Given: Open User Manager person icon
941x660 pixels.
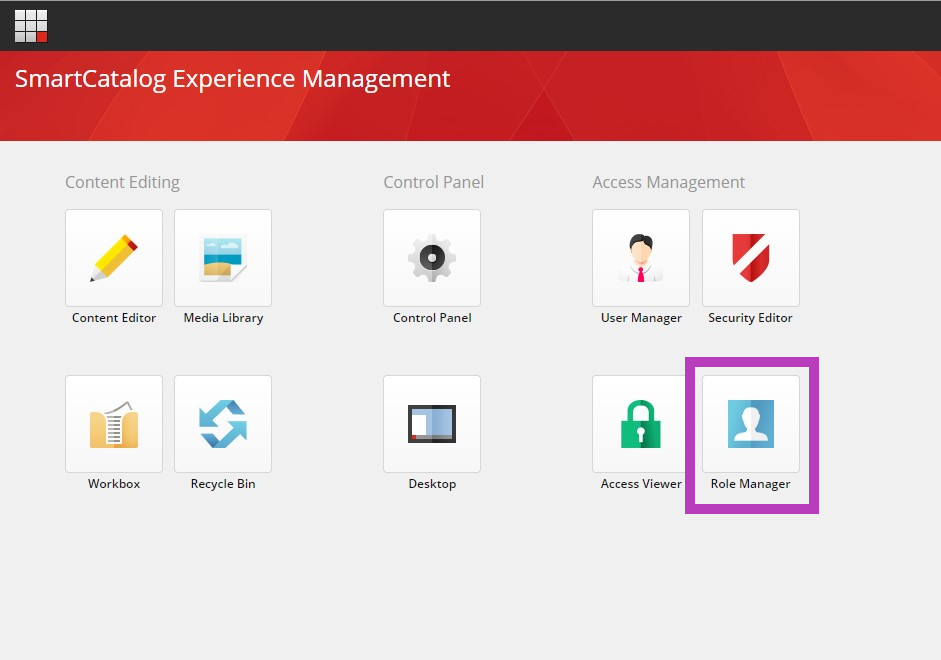Looking at the screenshot, I should click(x=641, y=258).
